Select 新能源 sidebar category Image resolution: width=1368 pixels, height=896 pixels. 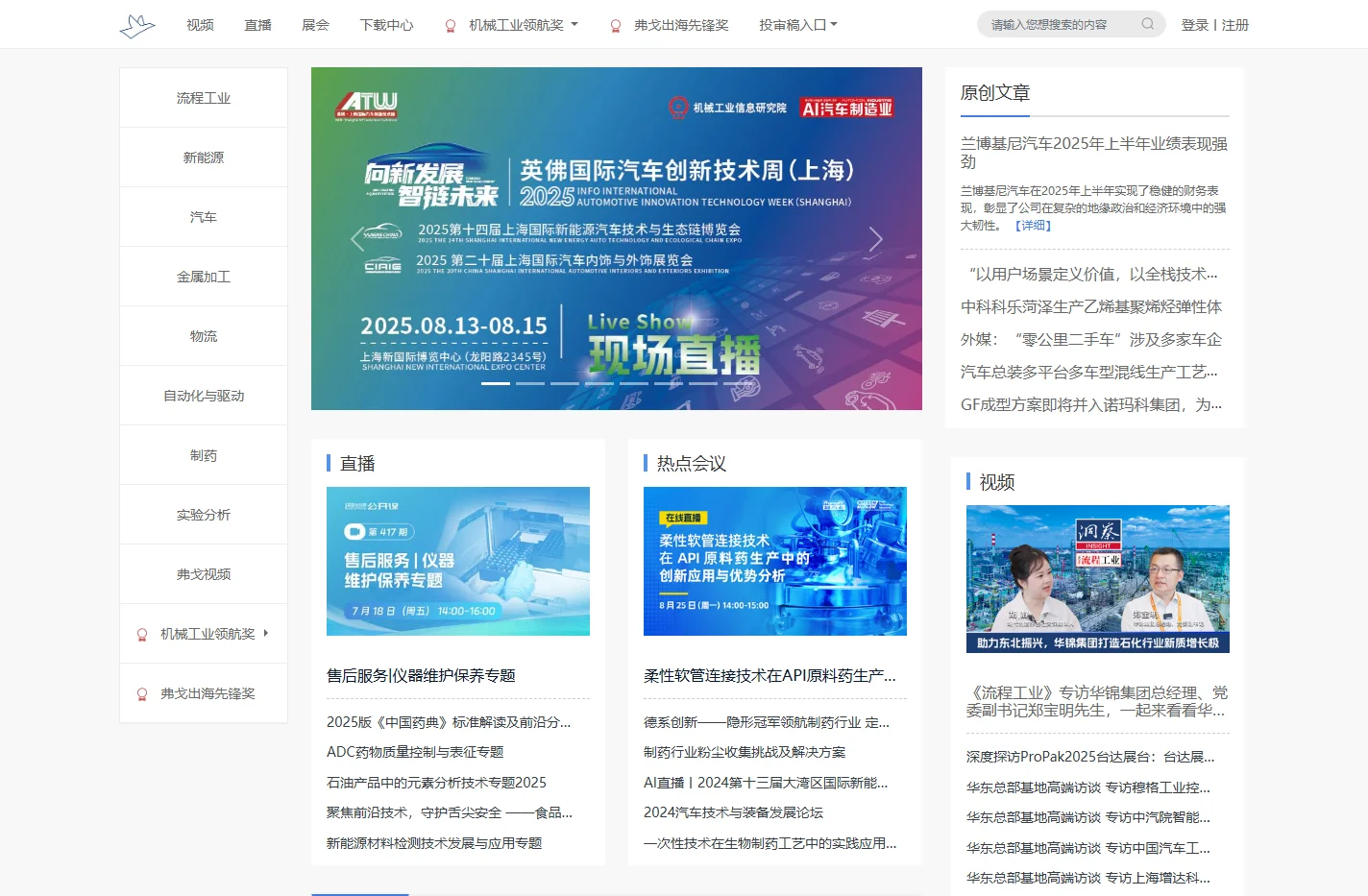pyautogui.click(x=204, y=157)
